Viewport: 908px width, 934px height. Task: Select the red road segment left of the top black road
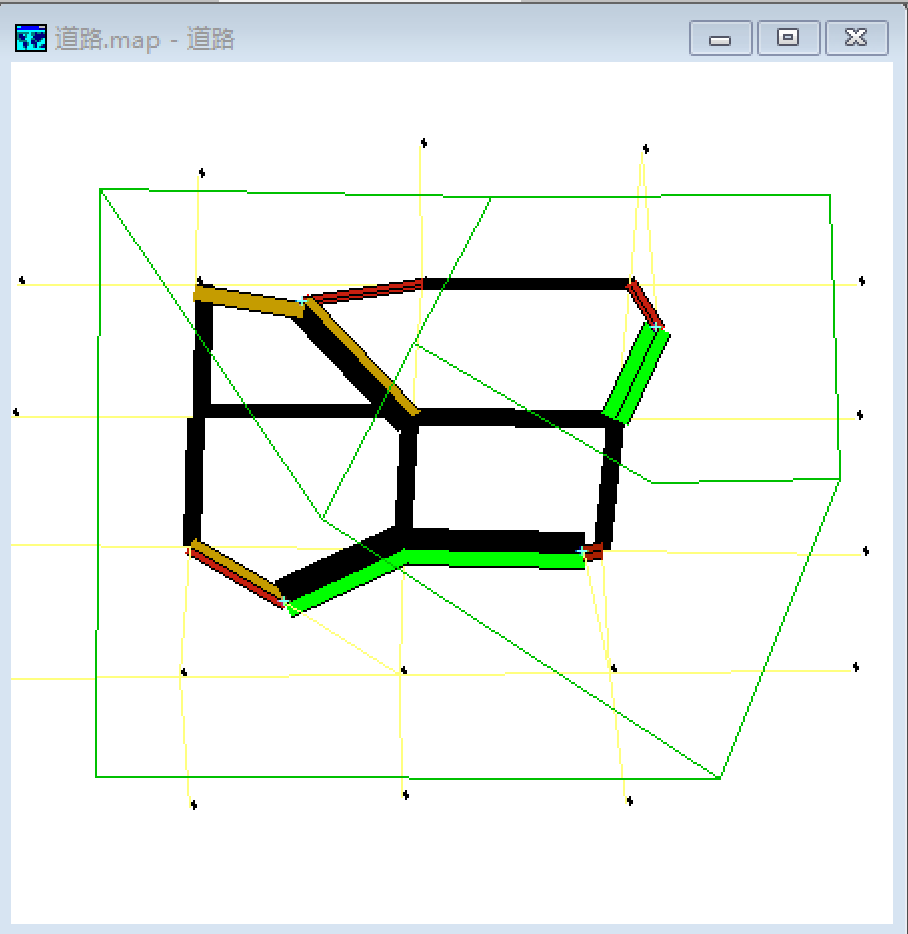click(x=363, y=292)
